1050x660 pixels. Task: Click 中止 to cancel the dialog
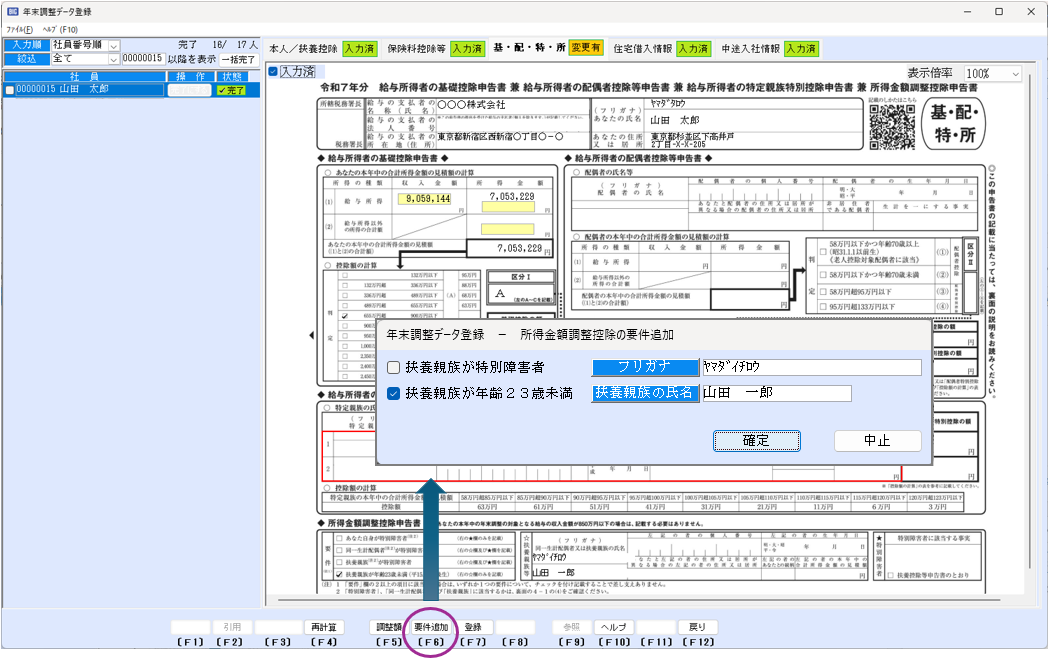[877, 441]
